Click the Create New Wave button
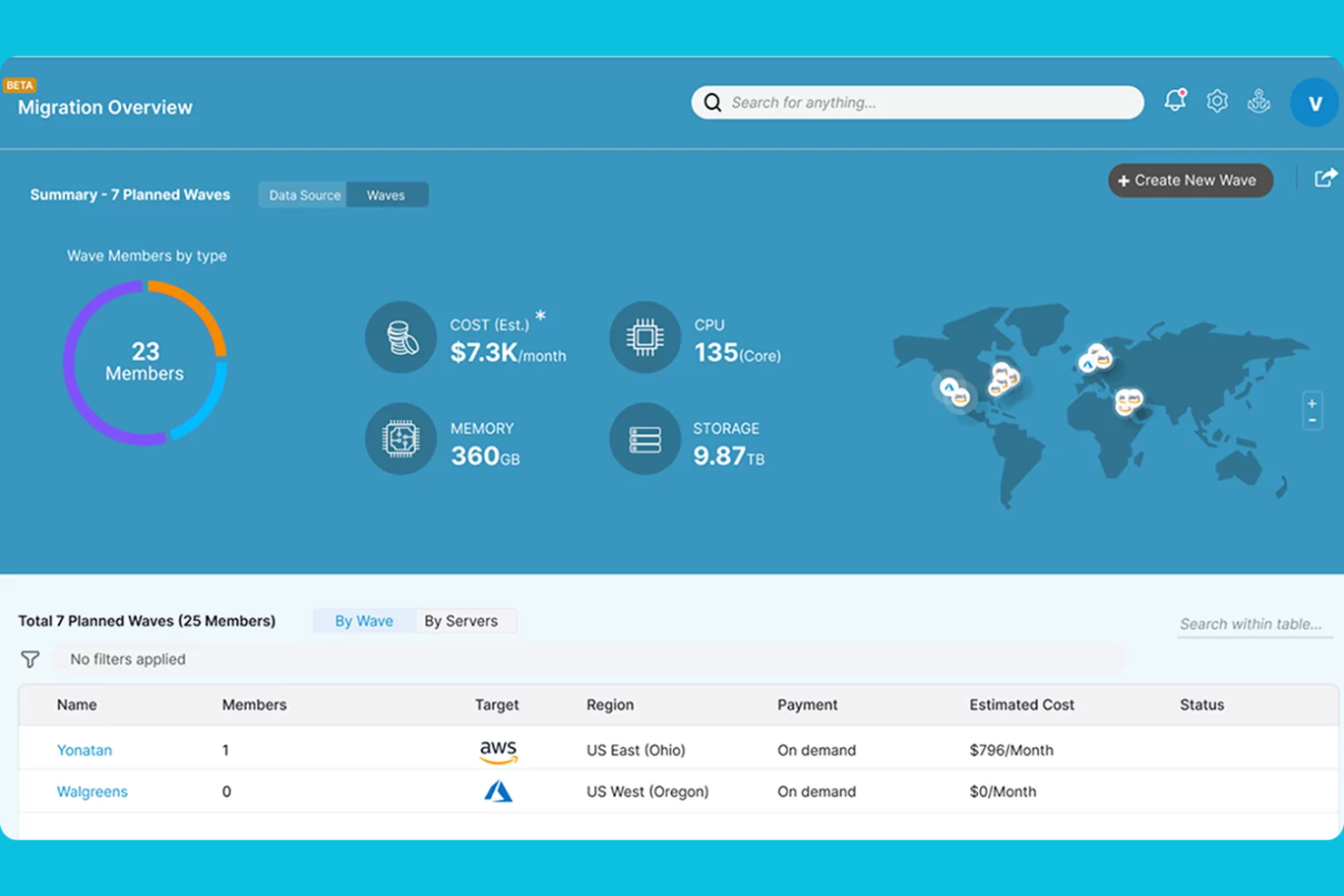1344x896 pixels. tap(1191, 180)
